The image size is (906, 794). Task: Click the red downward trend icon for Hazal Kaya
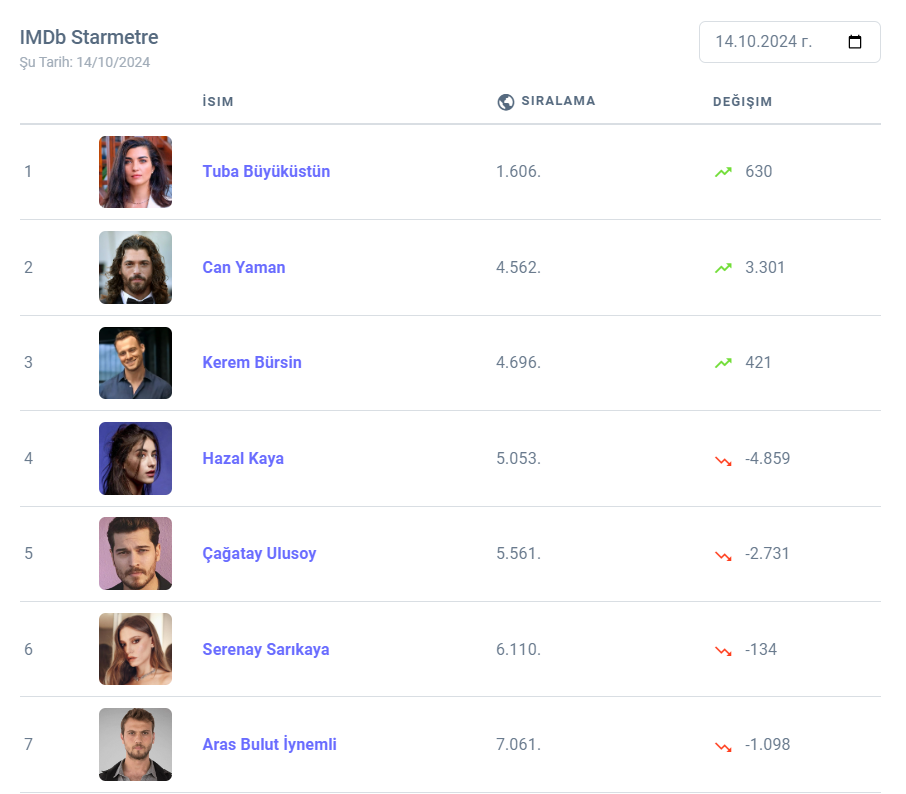[x=723, y=459]
